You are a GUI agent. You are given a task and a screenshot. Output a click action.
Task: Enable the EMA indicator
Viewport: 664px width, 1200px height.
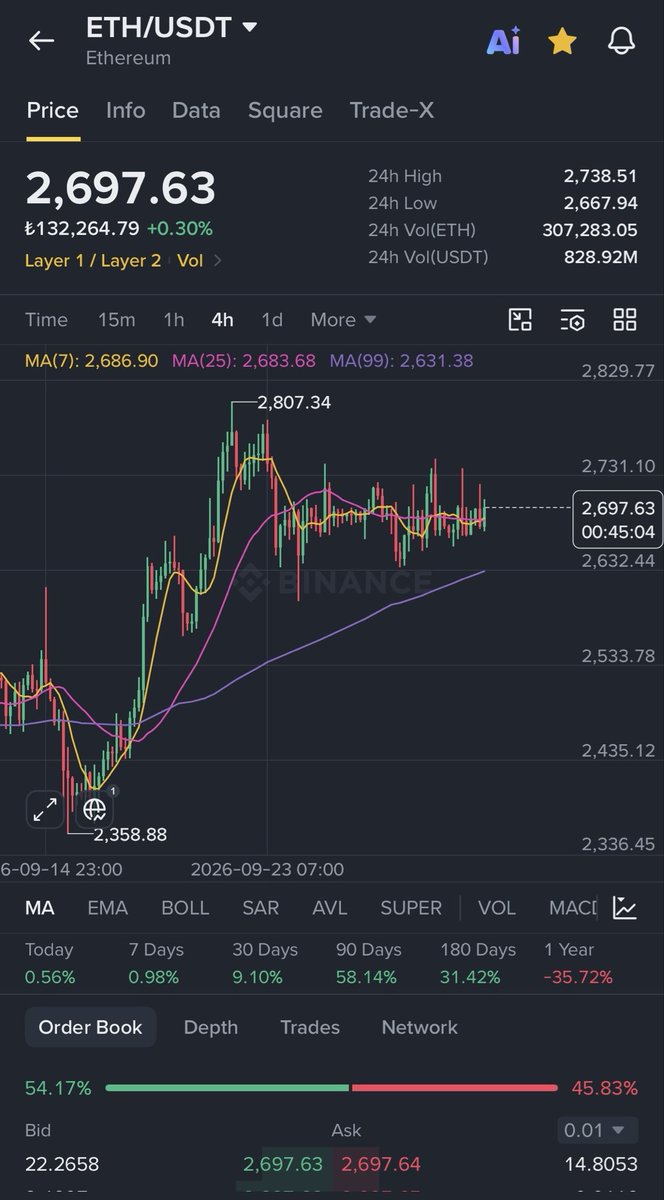tap(108, 908)
